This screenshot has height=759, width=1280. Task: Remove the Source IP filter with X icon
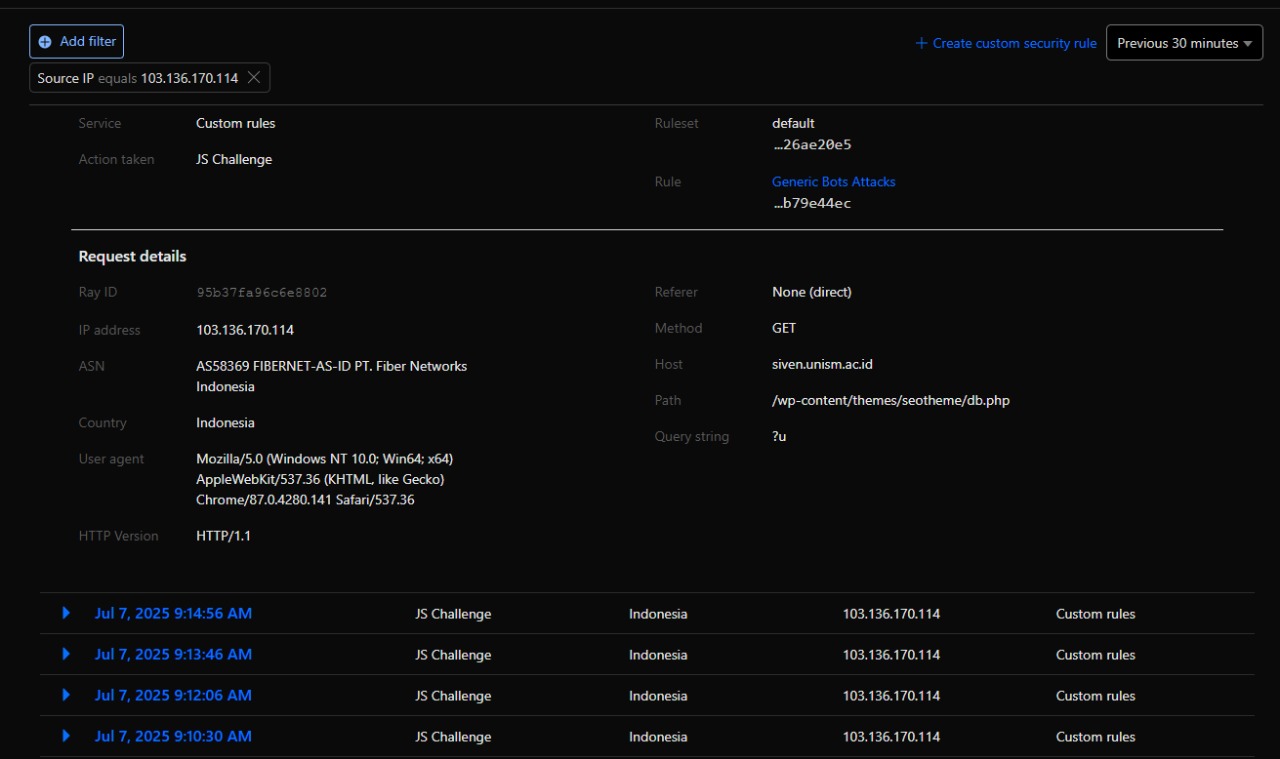click(x=254, y=78)
